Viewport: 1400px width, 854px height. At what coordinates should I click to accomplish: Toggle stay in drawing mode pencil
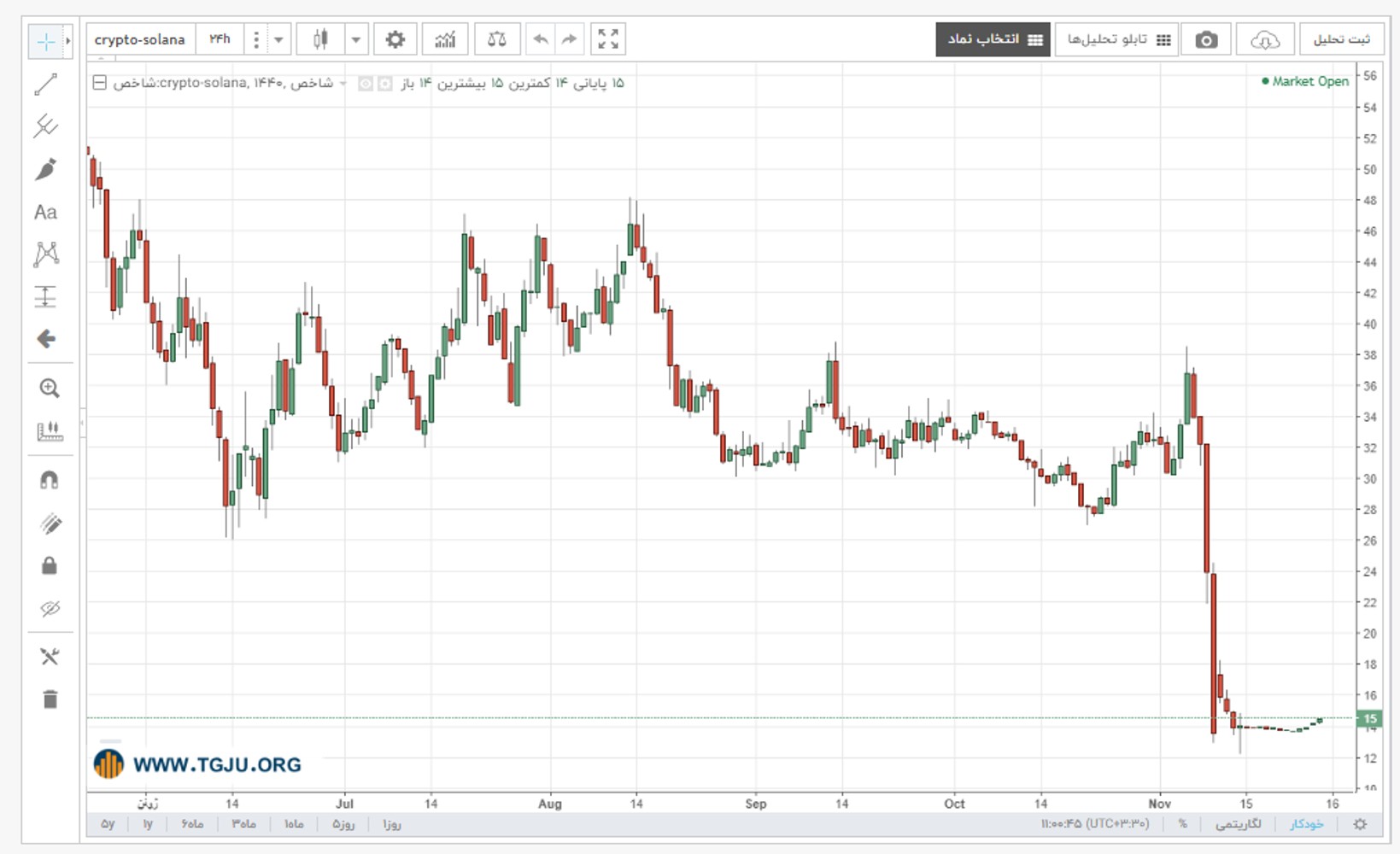pyautogui.click(x=50, y=524)
